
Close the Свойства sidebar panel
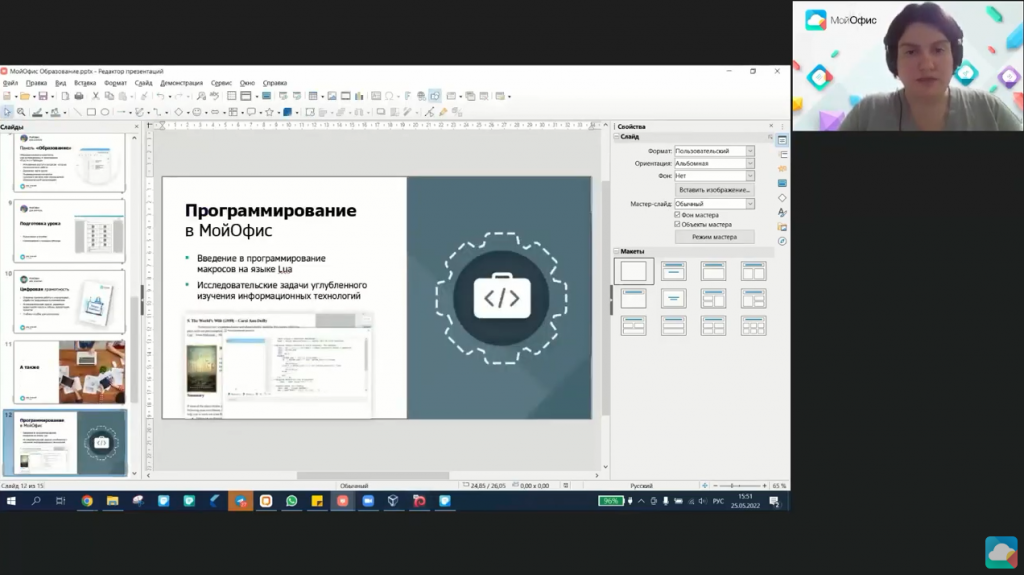pyautogui.click(x=771, y=126)
